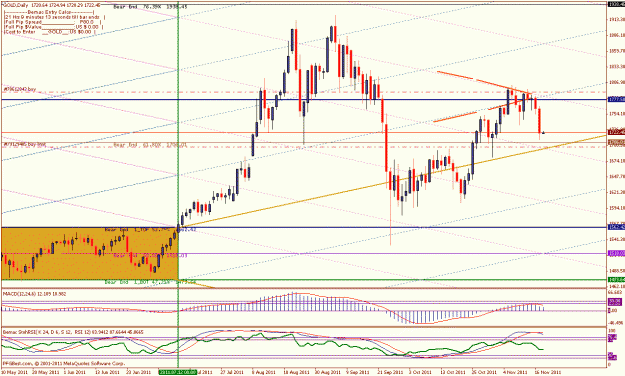Click the 10 May 2011 date label

click(x=13, y=372)
